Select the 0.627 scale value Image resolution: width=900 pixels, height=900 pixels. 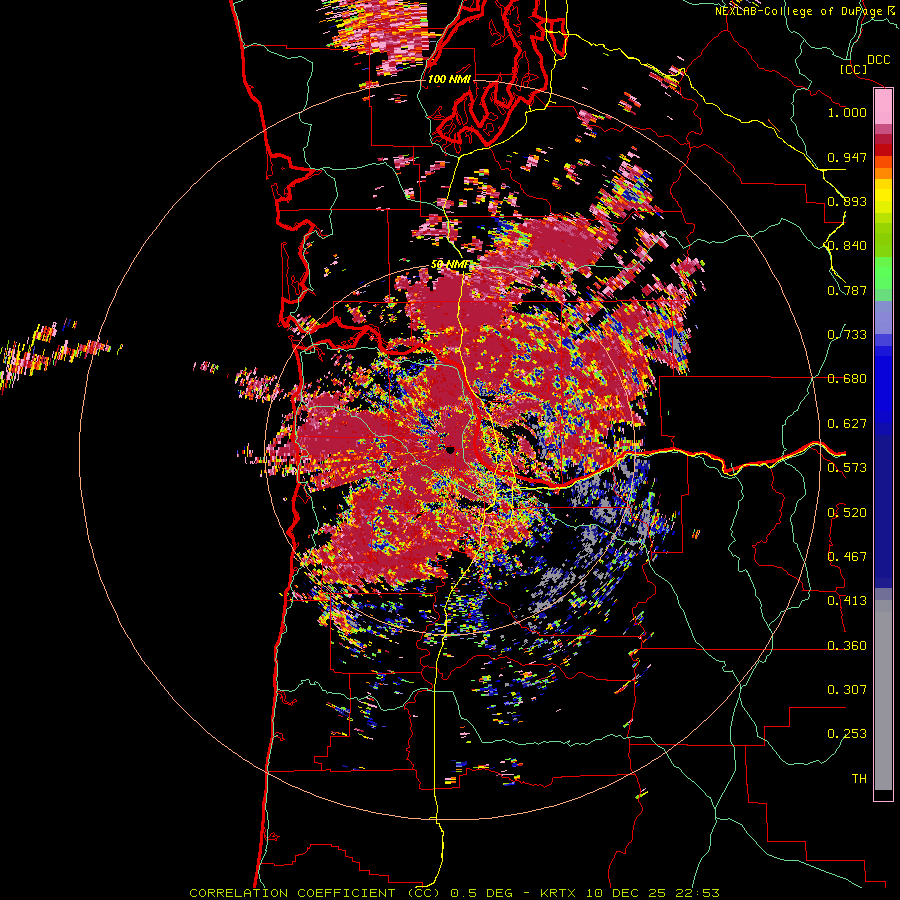tap(847, 424)
